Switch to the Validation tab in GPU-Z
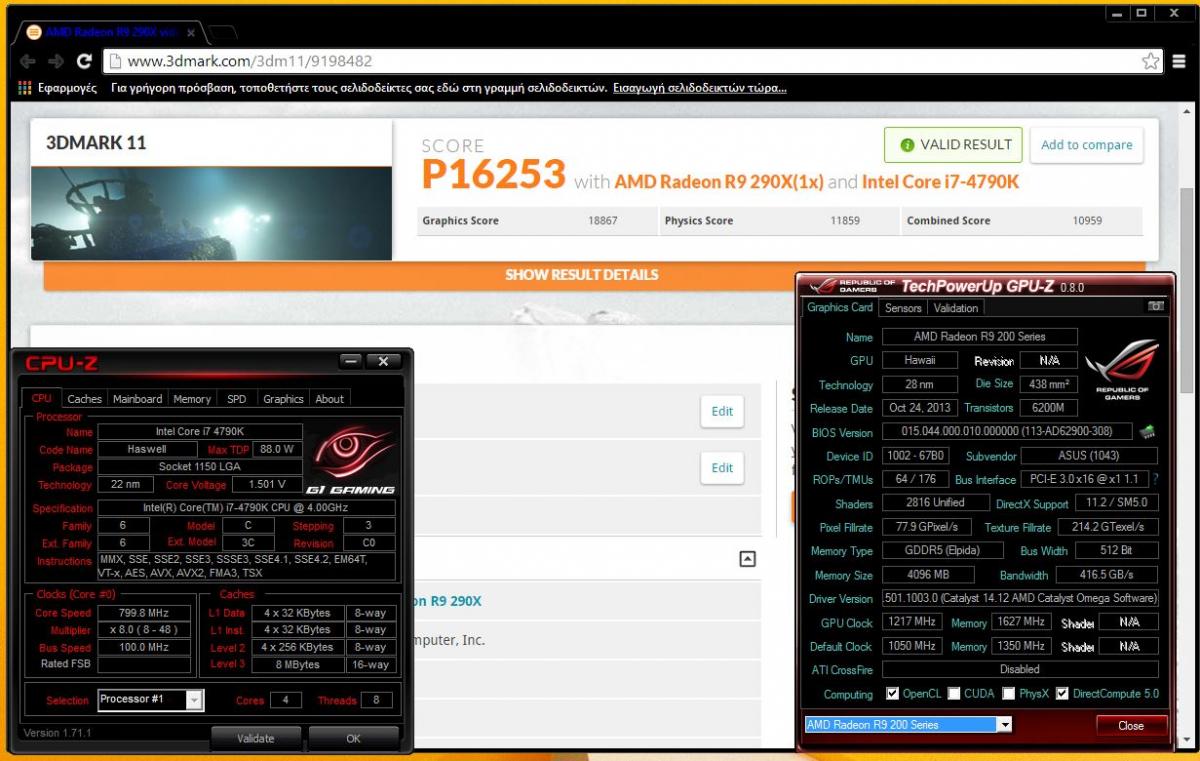Image resolution: width=1200 pixels, height=761 pixels. [956, 308]
